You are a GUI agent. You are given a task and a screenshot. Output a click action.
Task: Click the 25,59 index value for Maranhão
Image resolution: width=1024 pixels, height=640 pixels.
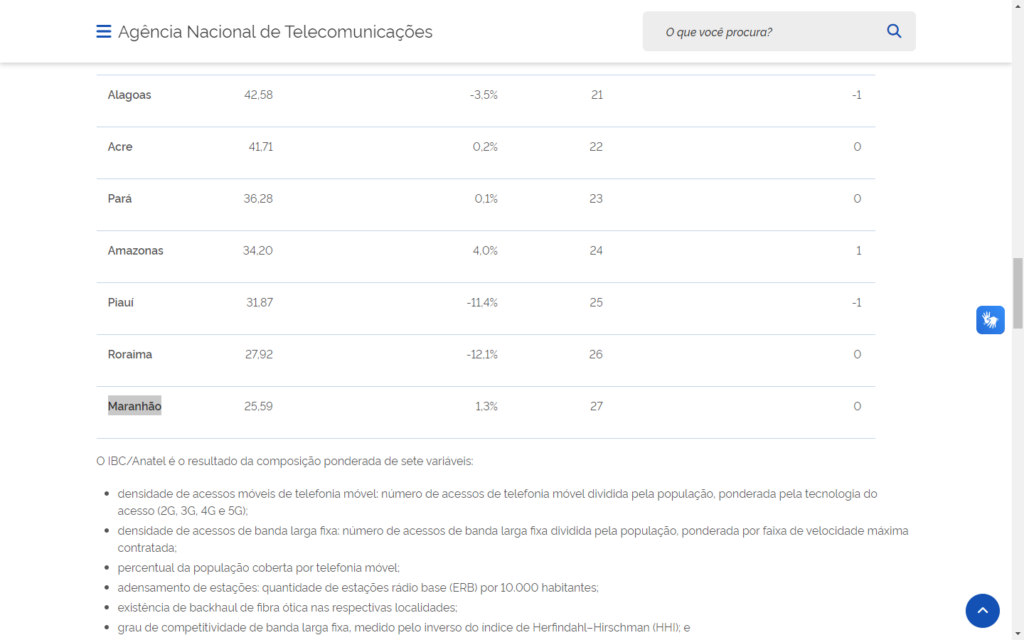(x=258, y=406)
